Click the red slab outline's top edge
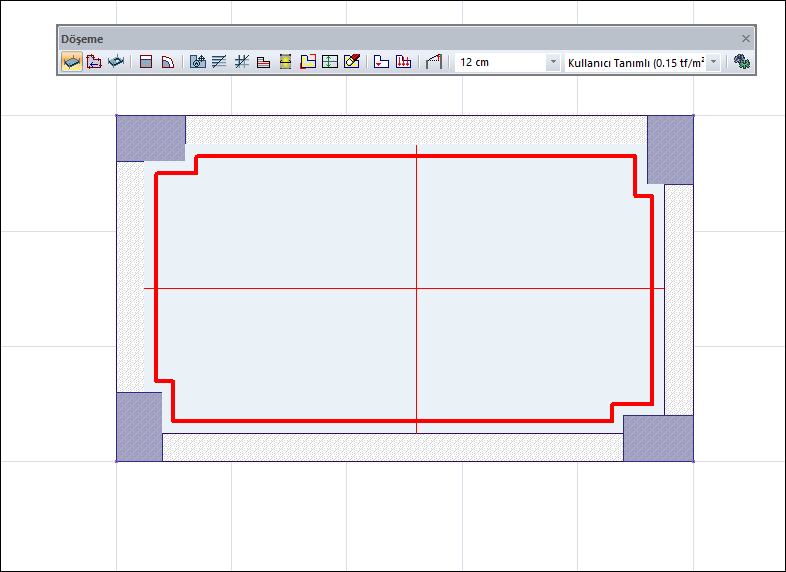The height and width of the screenshot is (572, 786). click(416, 156)
